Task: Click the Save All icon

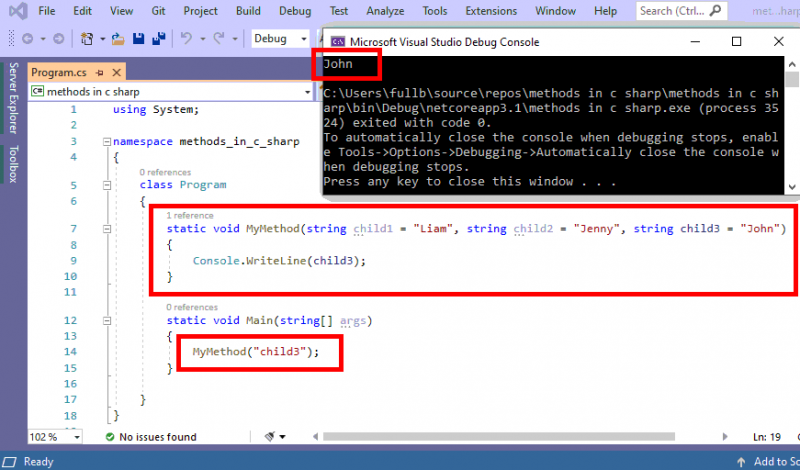Action: point(157,39)
